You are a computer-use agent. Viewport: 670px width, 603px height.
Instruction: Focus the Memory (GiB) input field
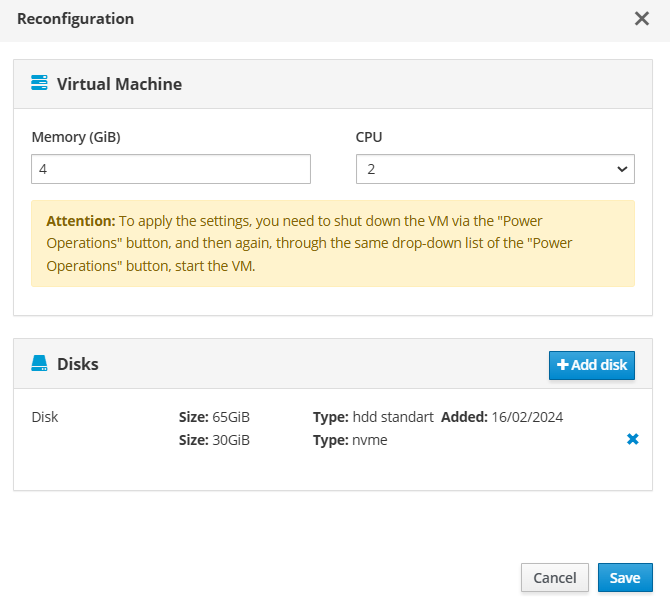(171, 169)
